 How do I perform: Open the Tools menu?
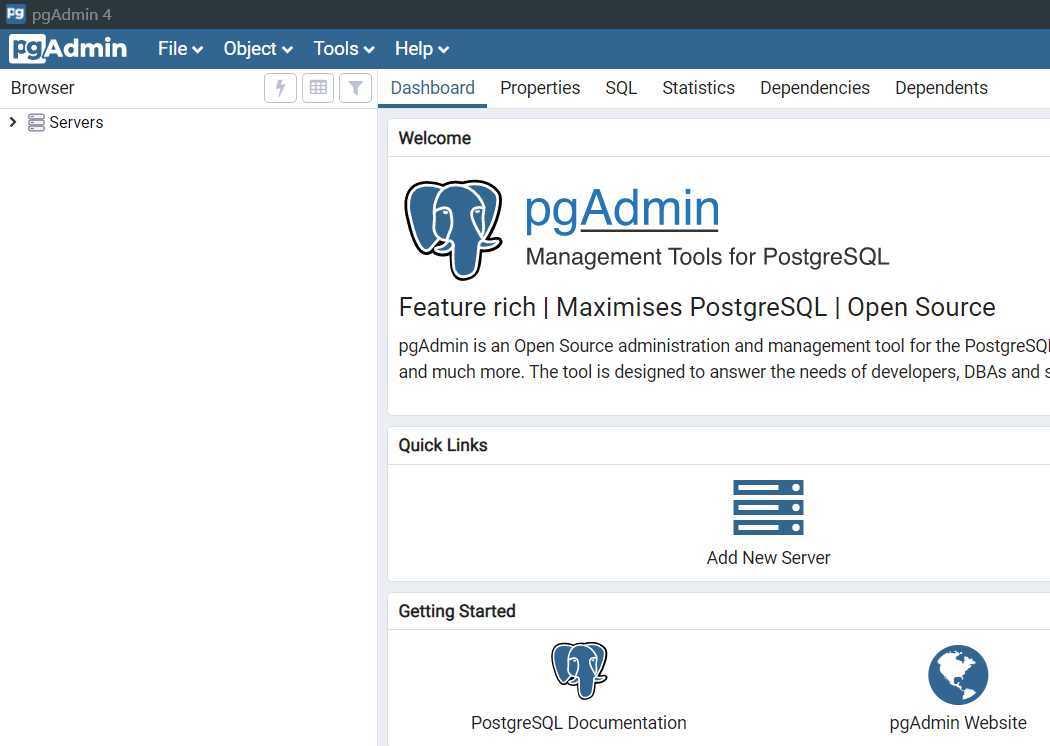344,49
